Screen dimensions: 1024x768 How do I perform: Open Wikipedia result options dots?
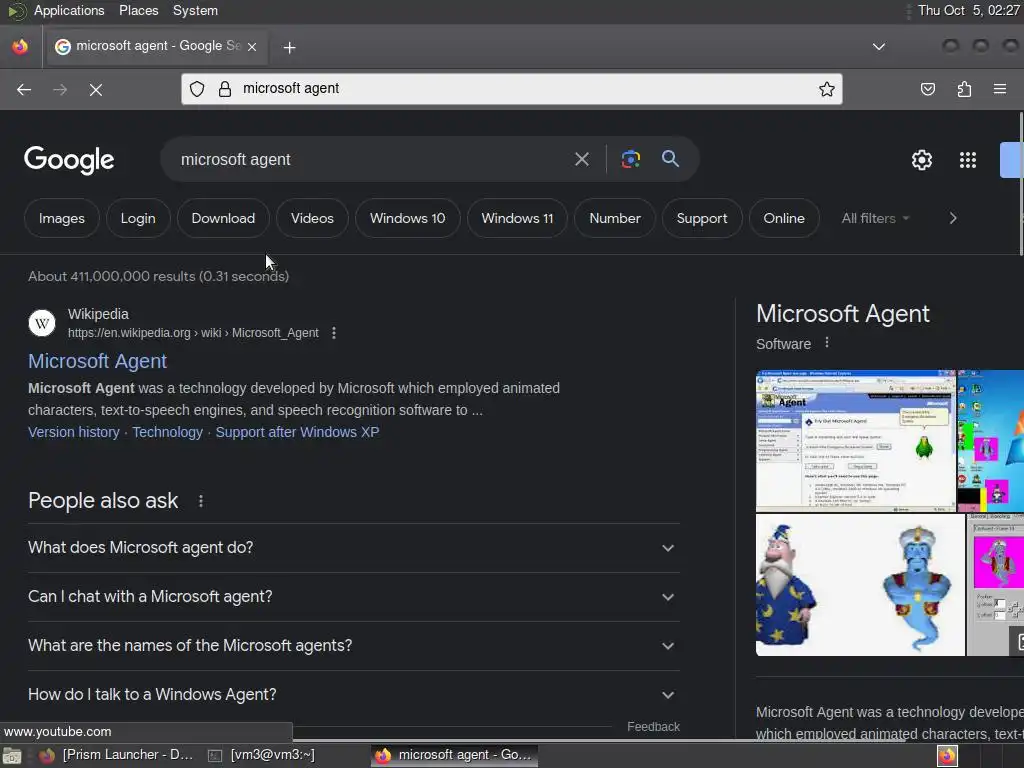click(x=334, y=333)
